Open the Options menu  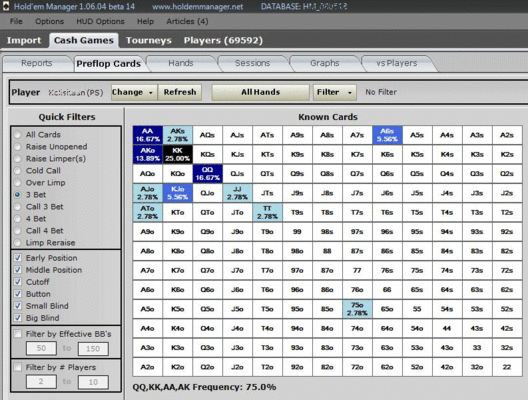(x=50, y=22)
